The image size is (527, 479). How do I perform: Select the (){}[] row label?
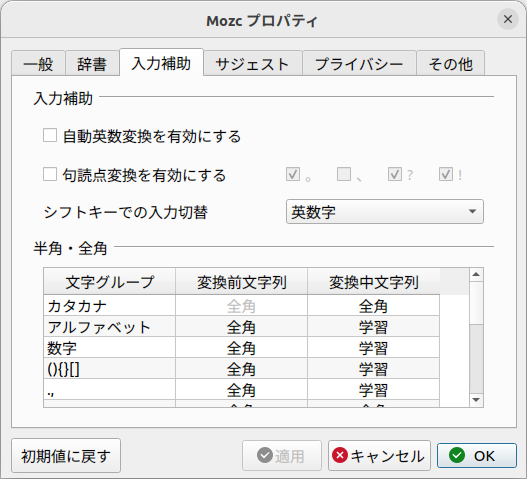point(110,368)
